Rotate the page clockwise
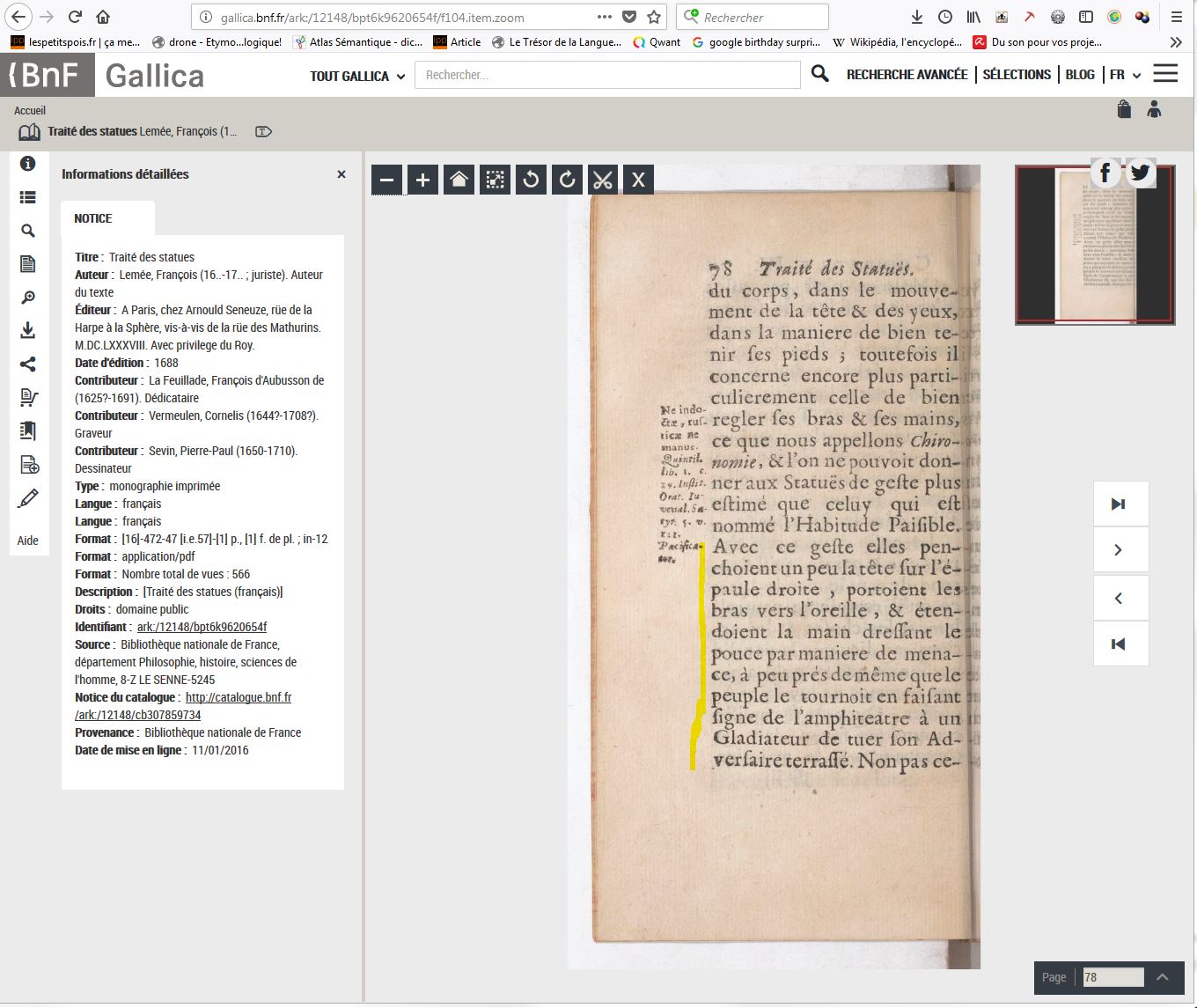This screenshot has width=1197, height=1008. pos(567,180)
